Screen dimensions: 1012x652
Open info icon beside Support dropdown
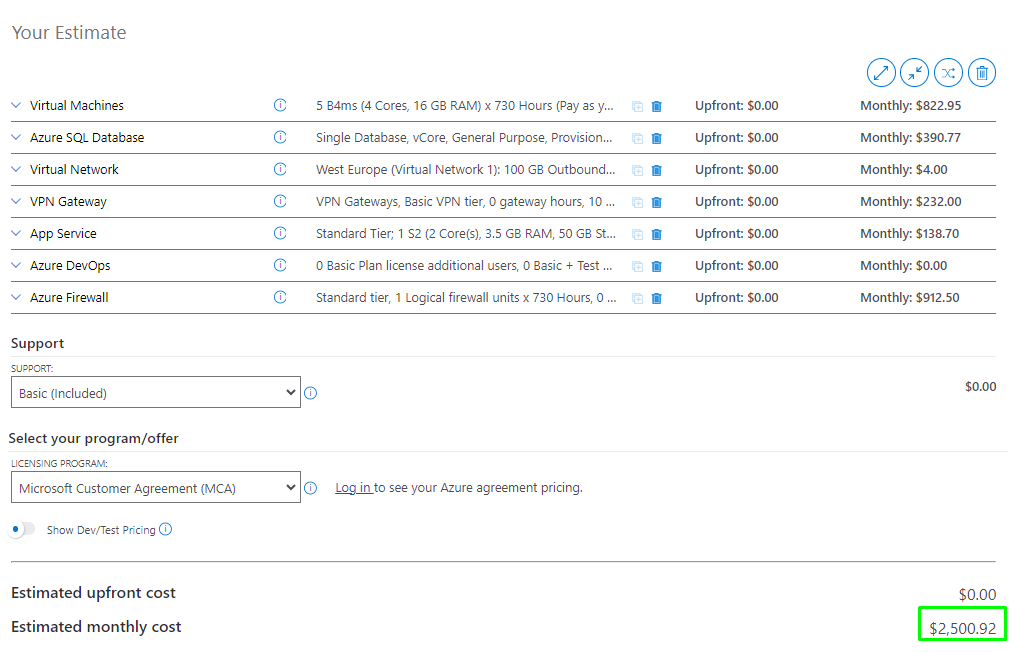coord(310,393)
